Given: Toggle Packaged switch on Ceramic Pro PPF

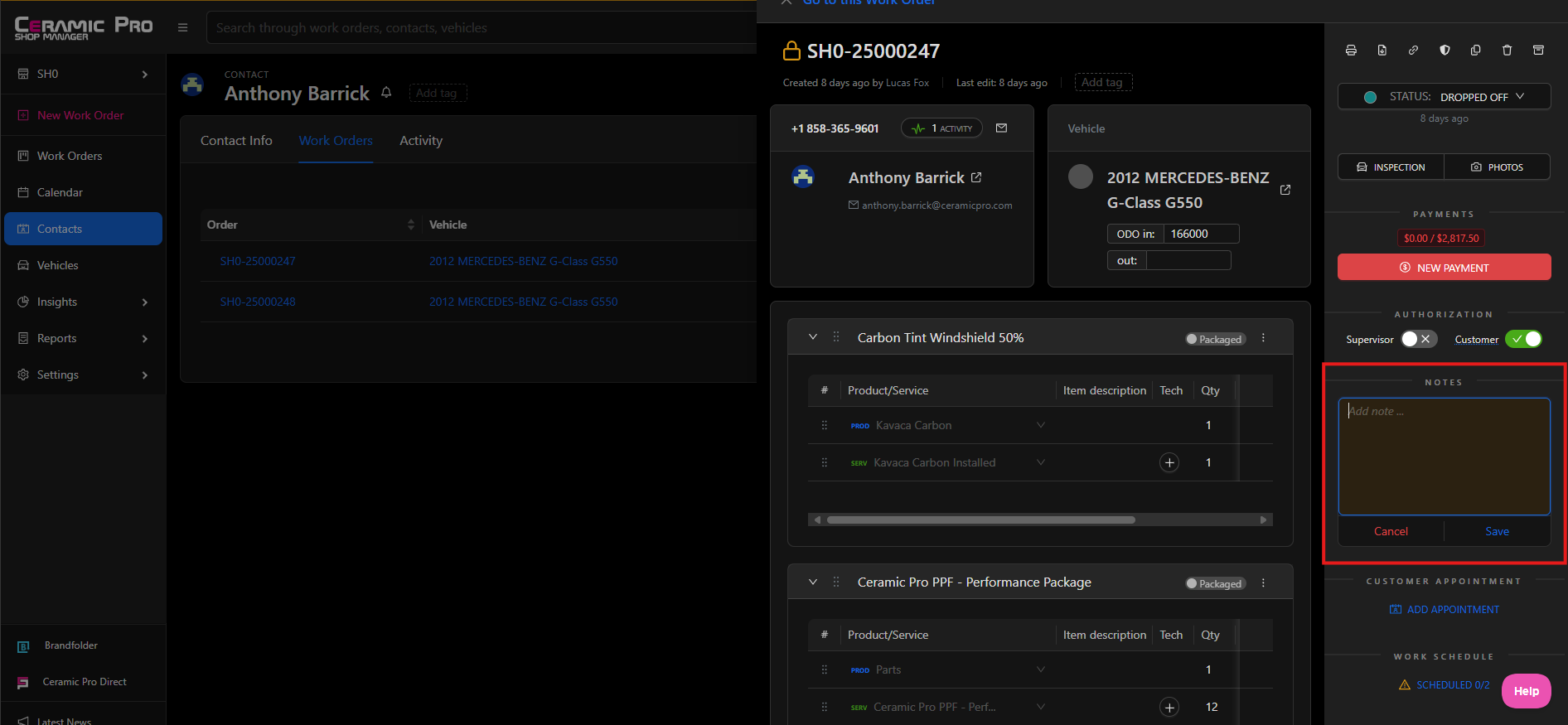Looking at the screenshot, I should (1216, 583).
